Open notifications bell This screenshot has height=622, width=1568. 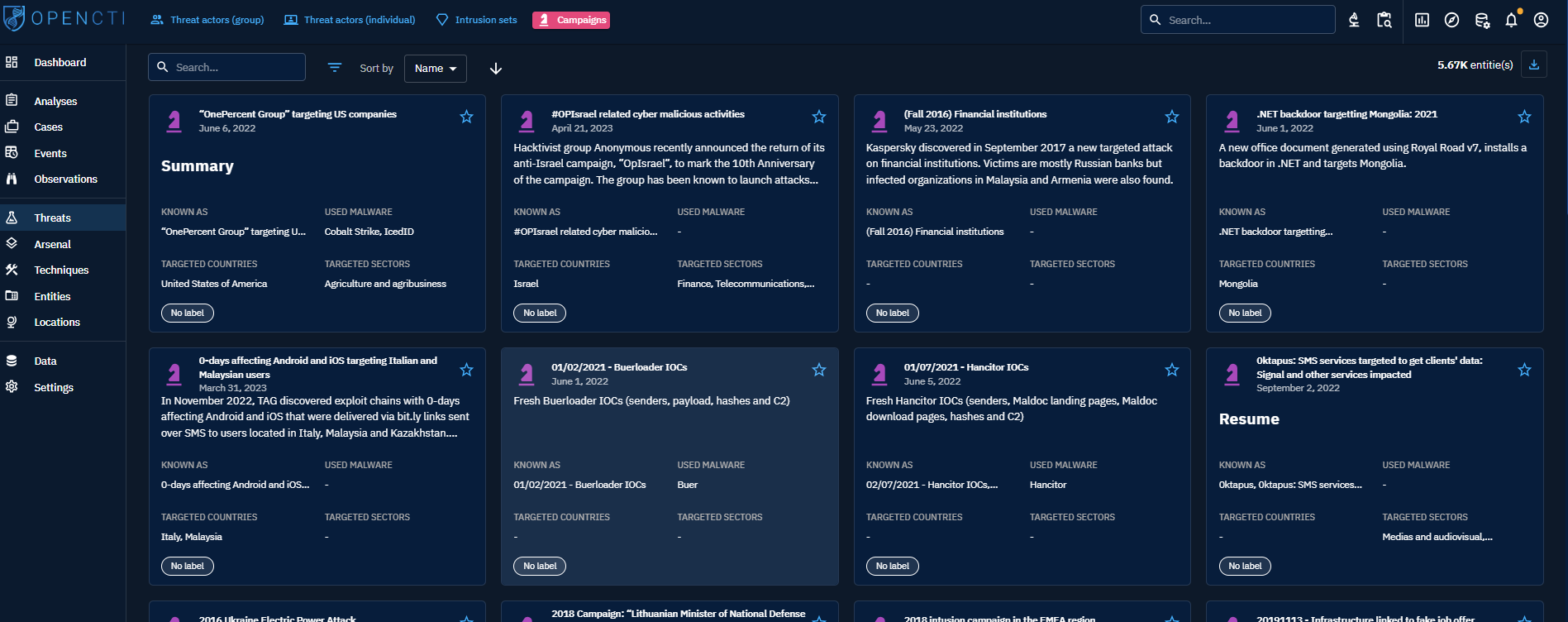click(1511, 20)
